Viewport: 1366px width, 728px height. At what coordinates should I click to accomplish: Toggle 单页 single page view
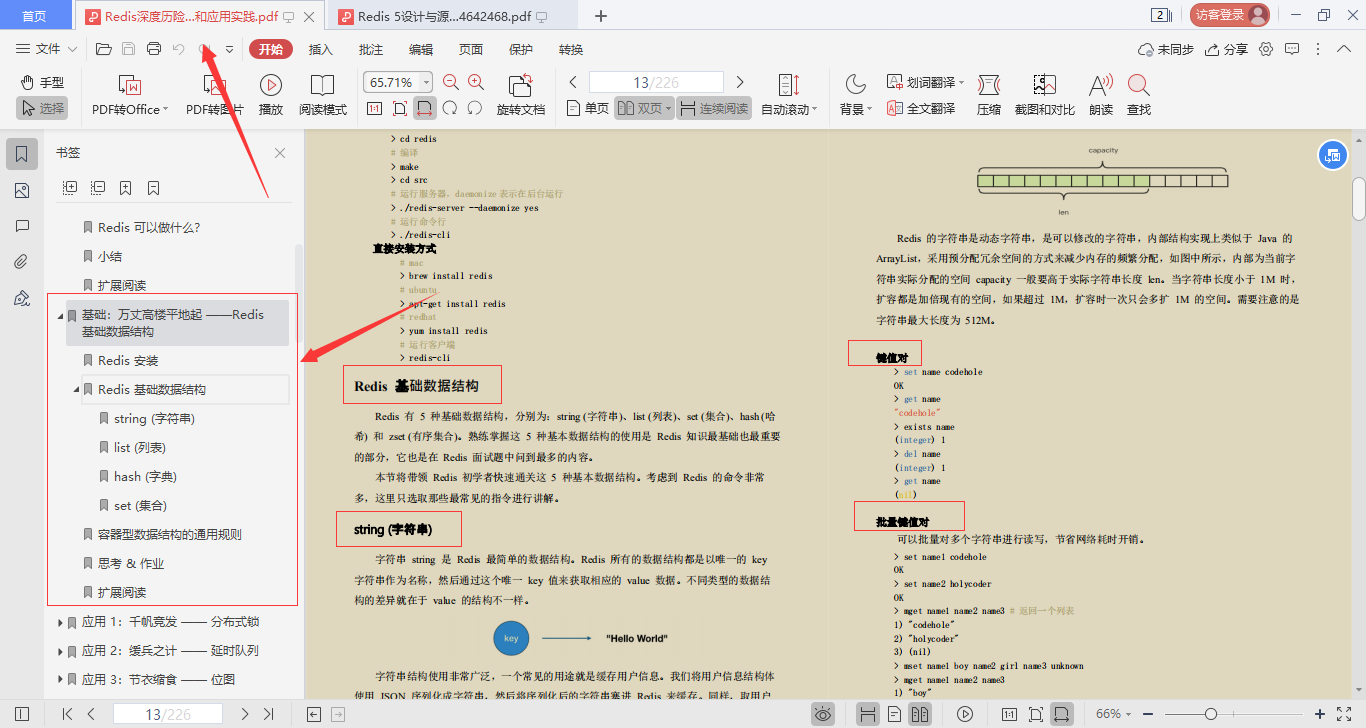588,108
